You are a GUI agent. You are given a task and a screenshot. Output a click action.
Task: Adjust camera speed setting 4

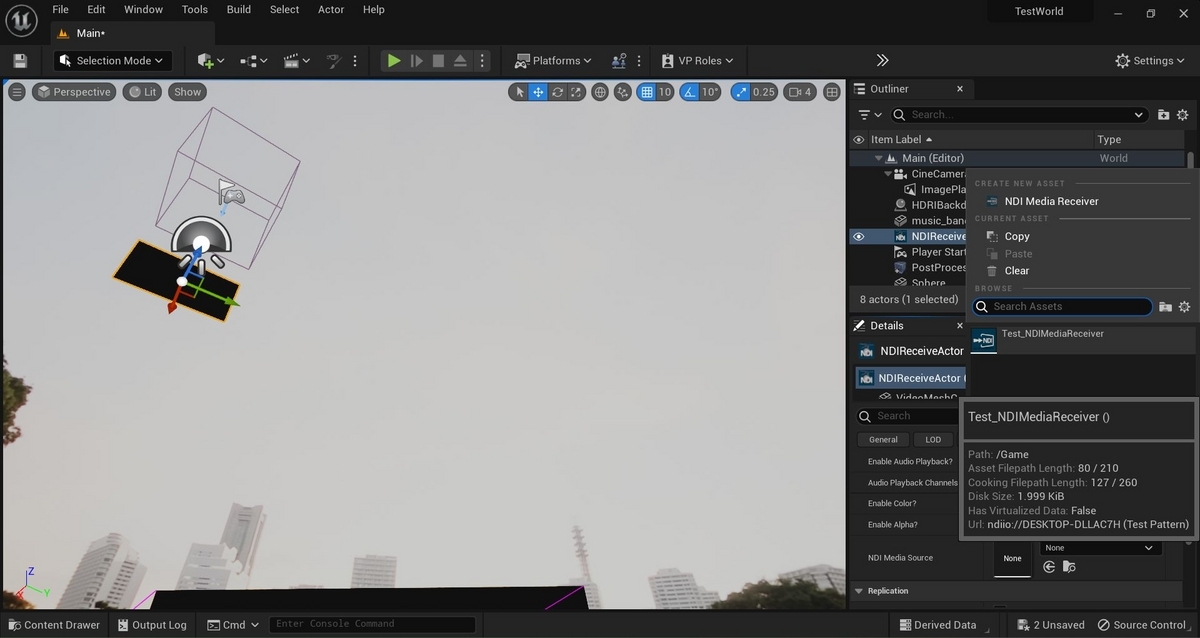799,92
